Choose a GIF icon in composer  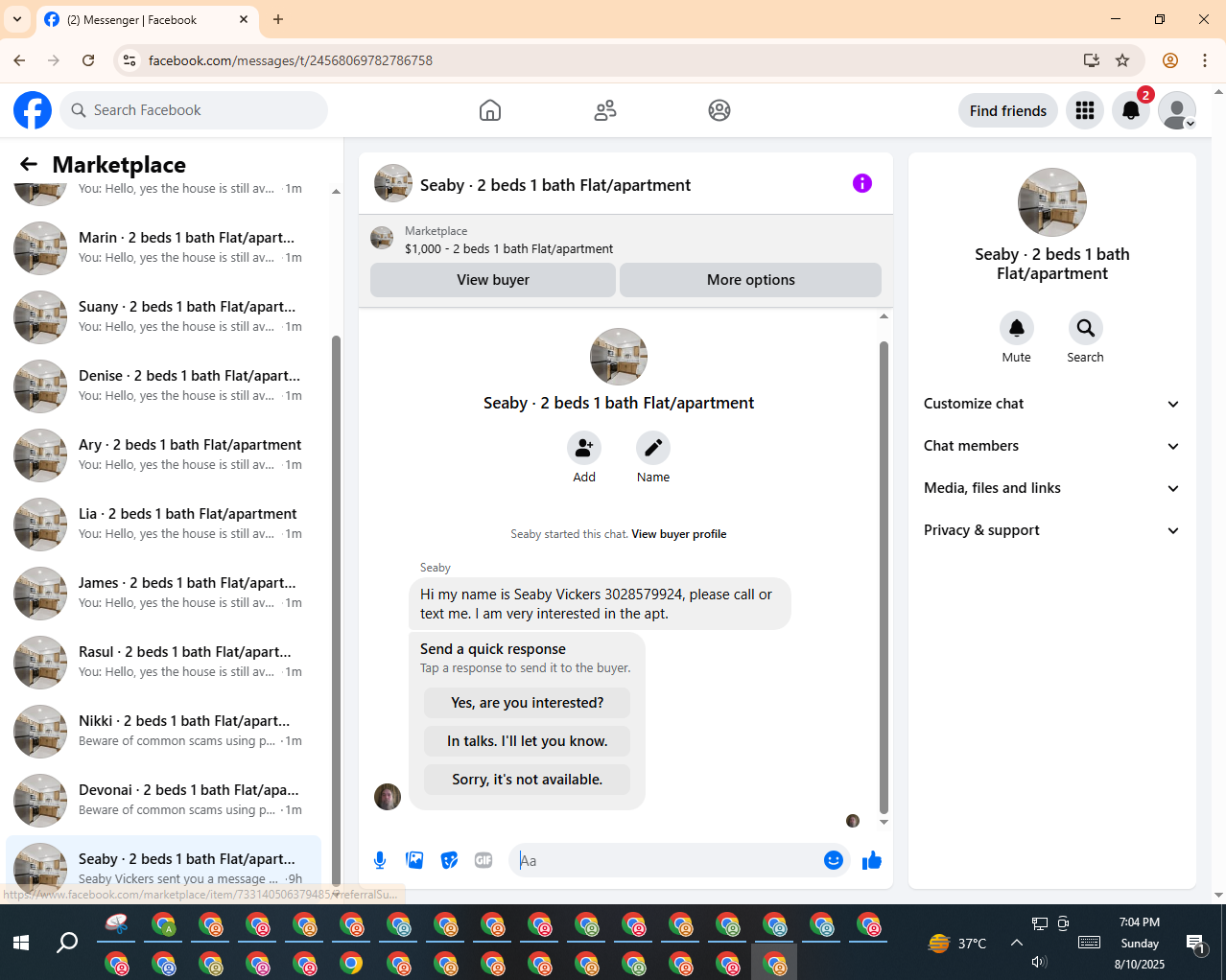pos(483,860)
